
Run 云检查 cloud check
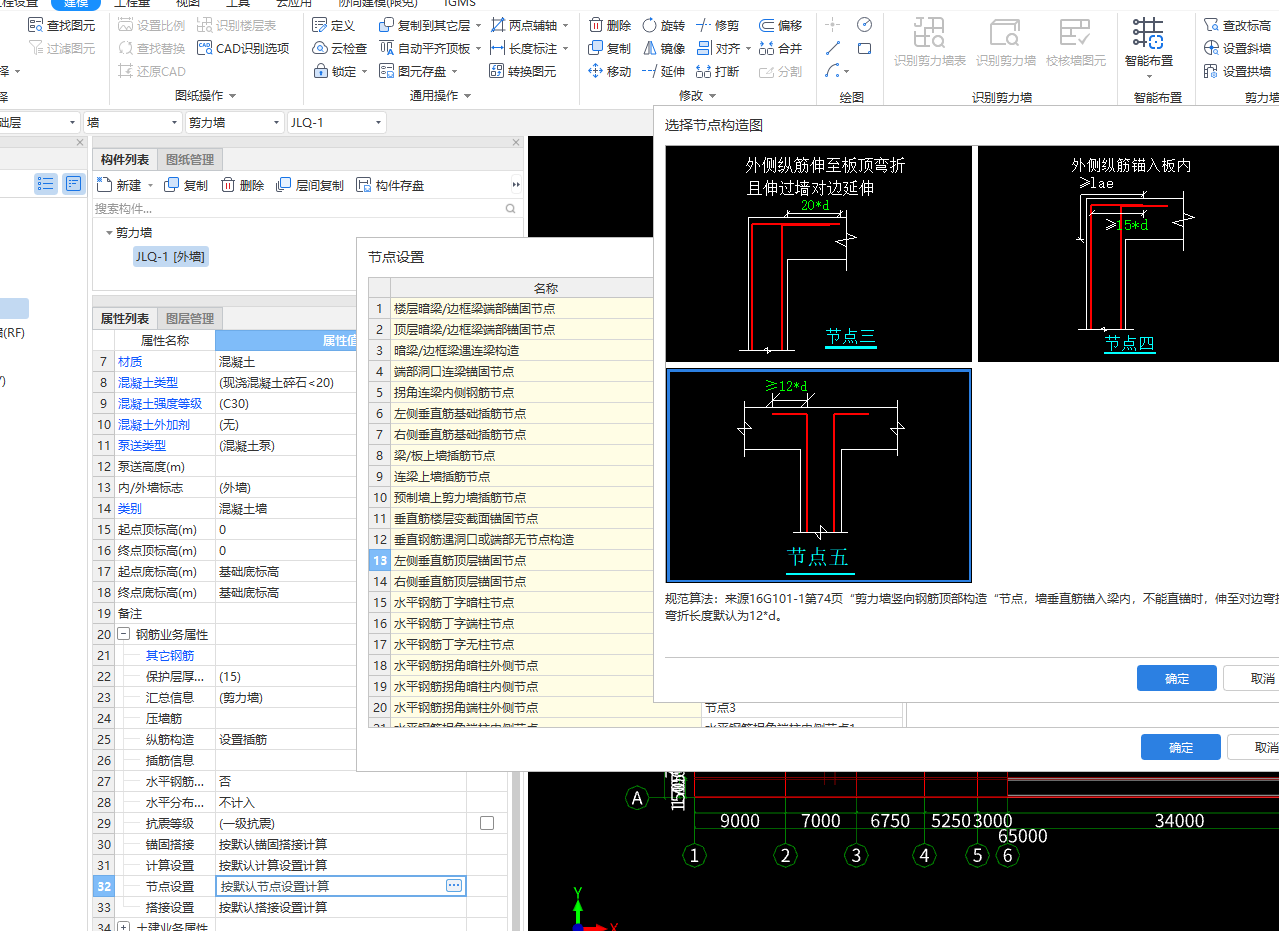(340, 48)
